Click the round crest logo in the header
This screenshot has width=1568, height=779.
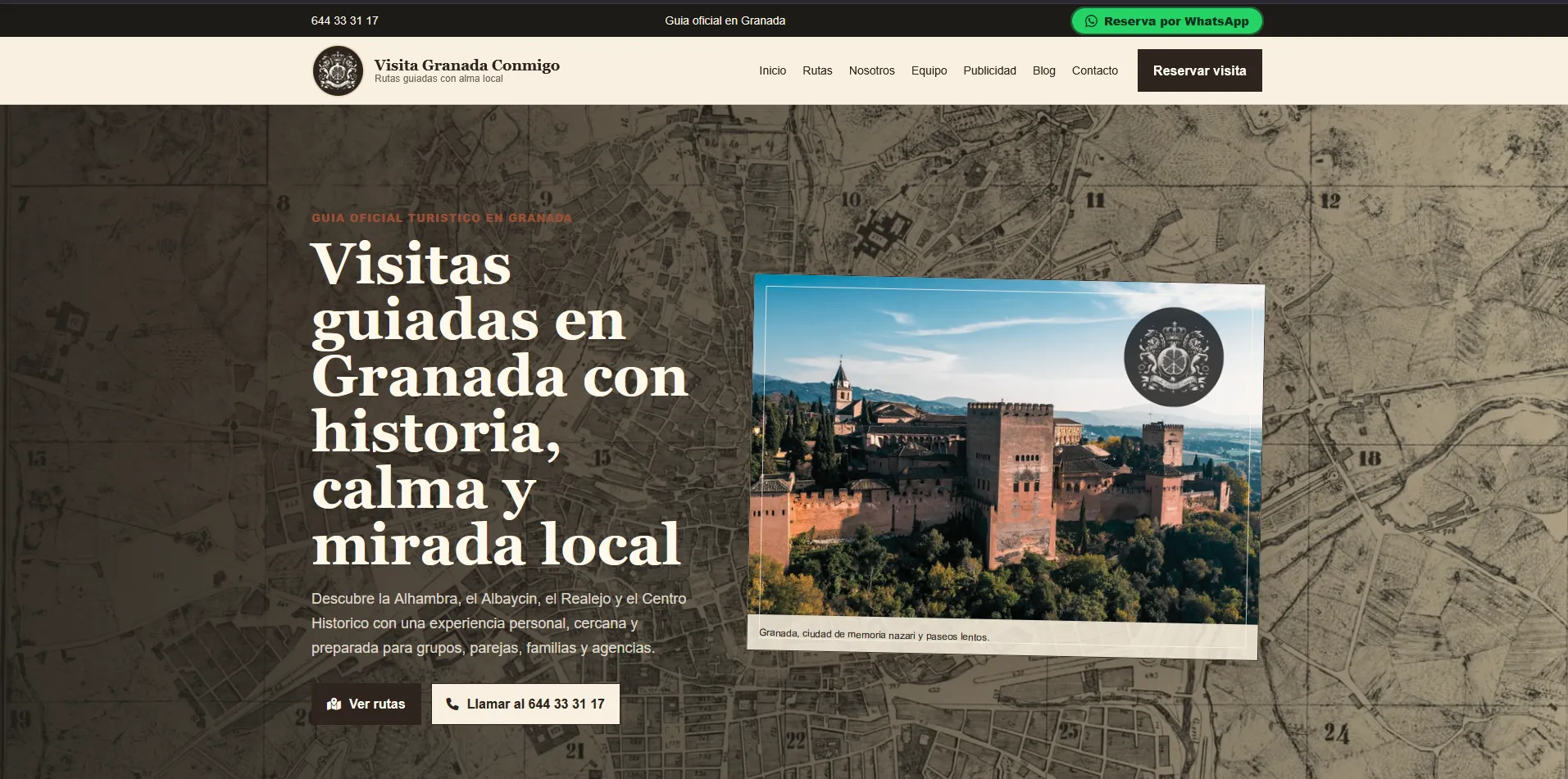(x=338, y=70)
